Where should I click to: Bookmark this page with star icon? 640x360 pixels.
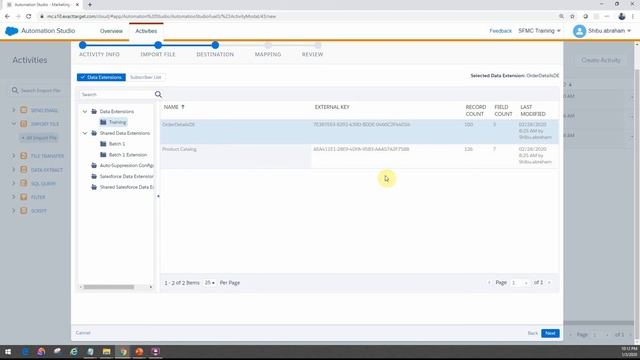(x=572, y=16)
